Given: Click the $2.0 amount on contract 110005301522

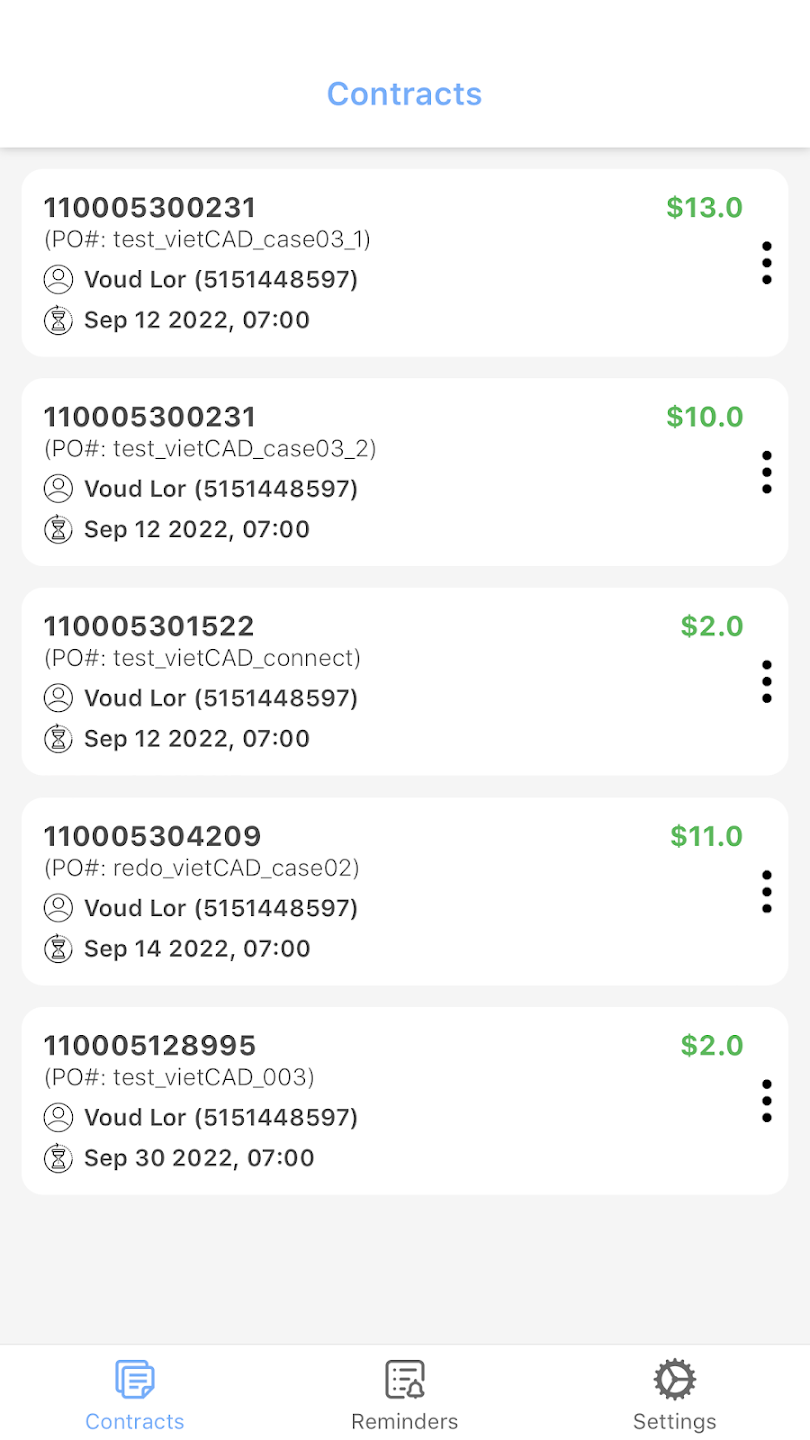Looking at the screenshot, I should point(712,626).
